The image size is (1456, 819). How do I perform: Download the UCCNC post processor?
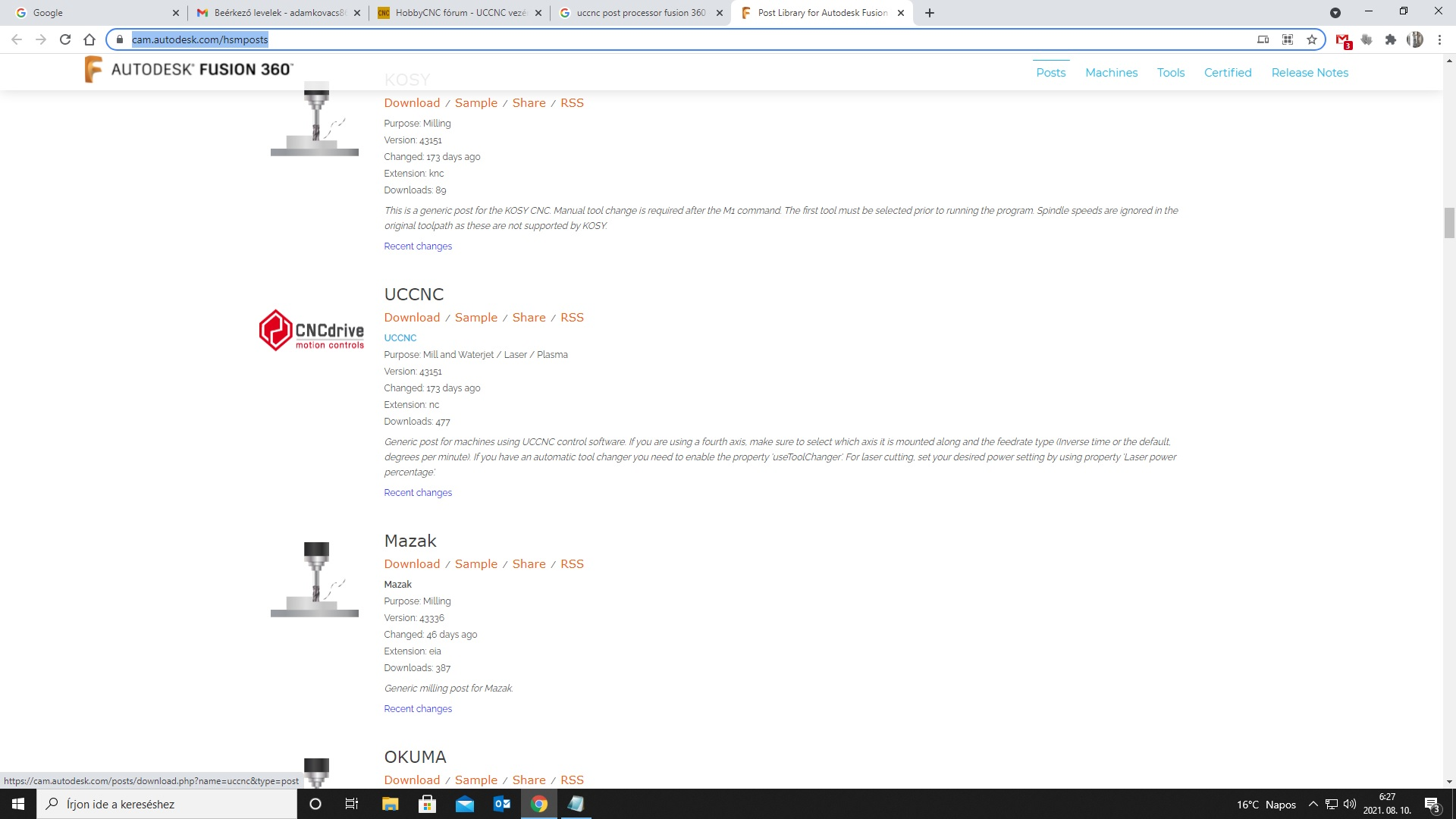pyautogui.click(x=412, y=318)
